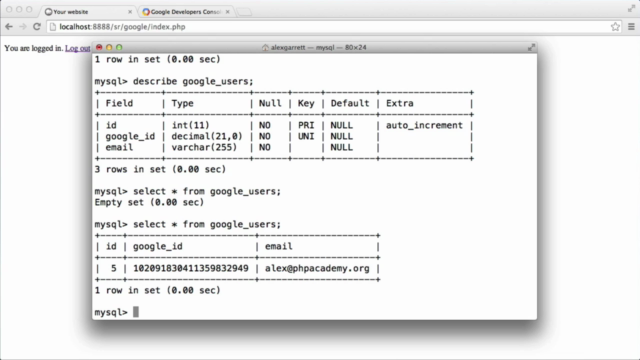
Task: Minimize the terminal with the yellow button
Action: click(109, 47)
